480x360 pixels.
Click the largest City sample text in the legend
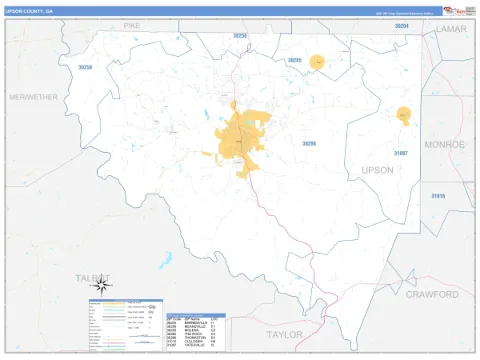(x=152, y=307)
